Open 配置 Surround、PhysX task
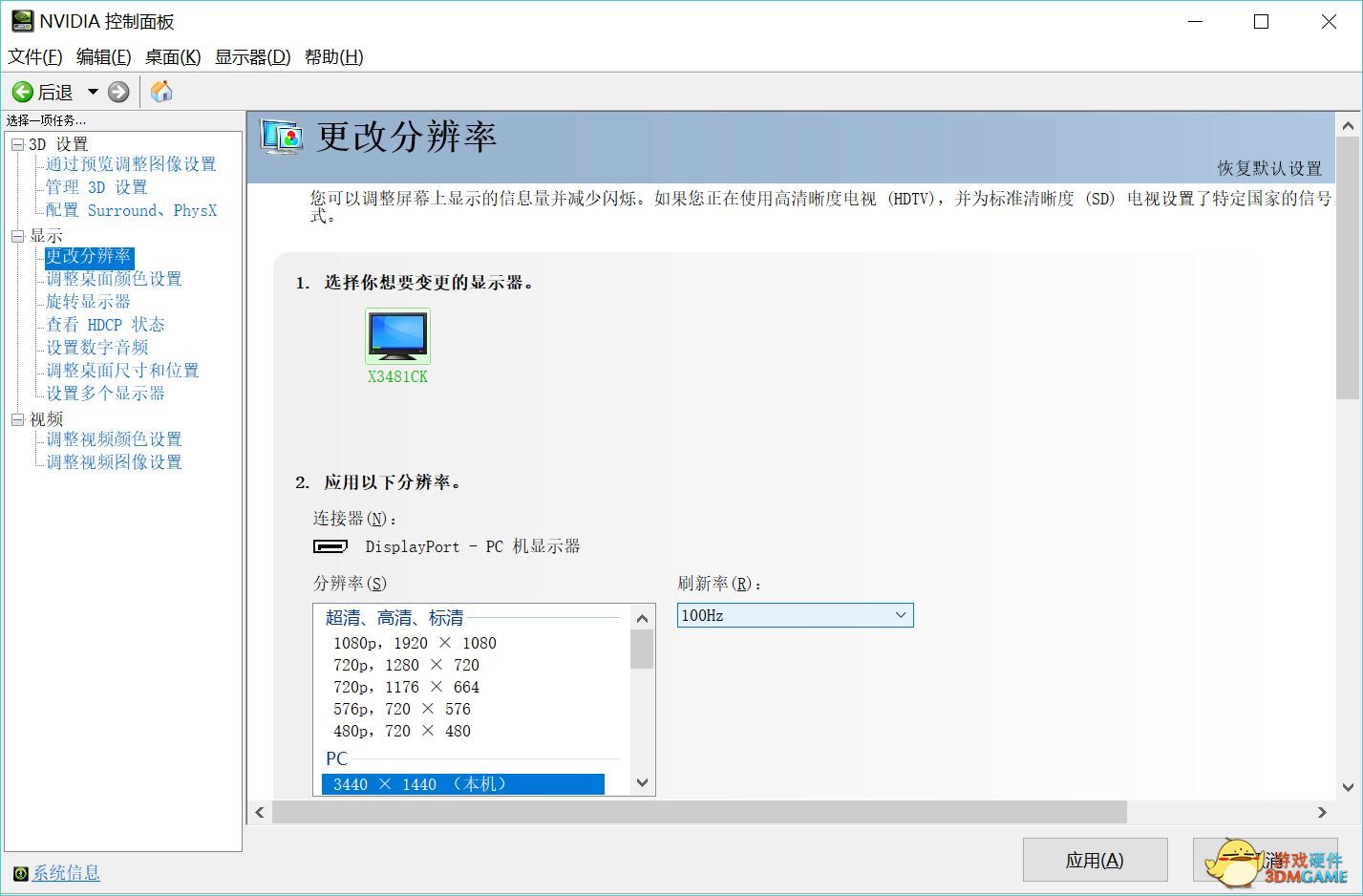1363x896 pixels. [131, 210]
